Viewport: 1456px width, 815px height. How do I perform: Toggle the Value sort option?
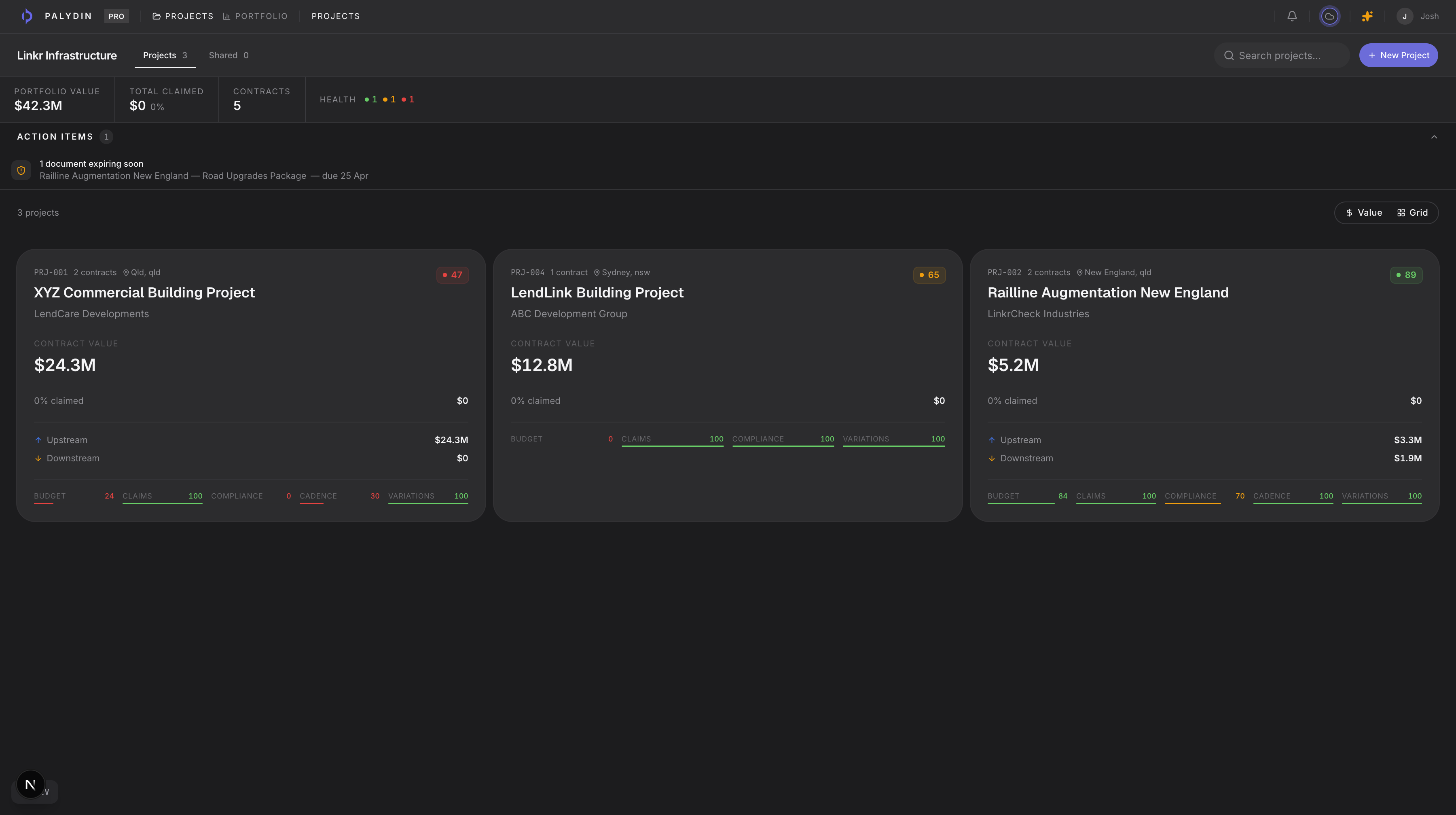click(1363, 213)
